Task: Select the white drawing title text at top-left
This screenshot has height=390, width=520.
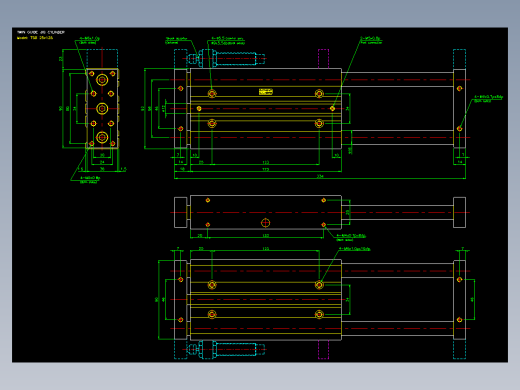Action: pyautogui.click(x=41, y=32)
